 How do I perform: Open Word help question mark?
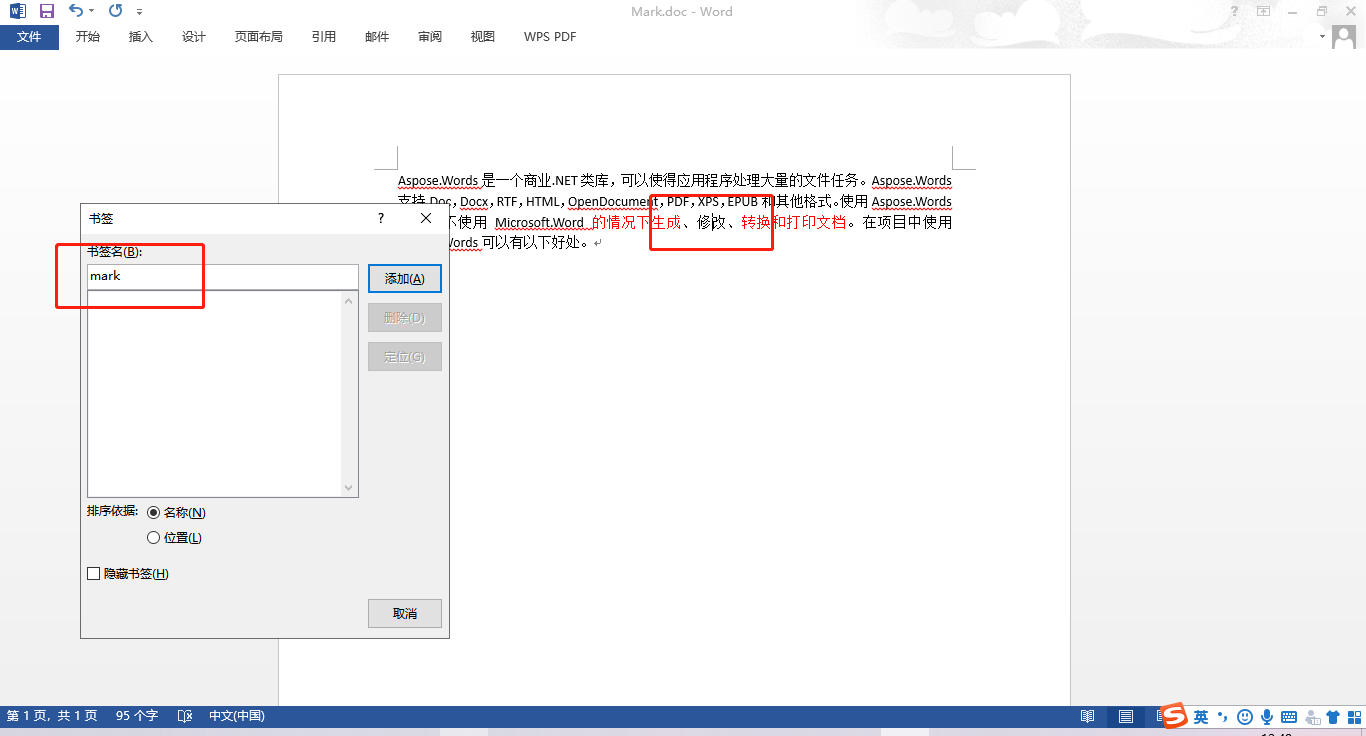(1236, 11)
